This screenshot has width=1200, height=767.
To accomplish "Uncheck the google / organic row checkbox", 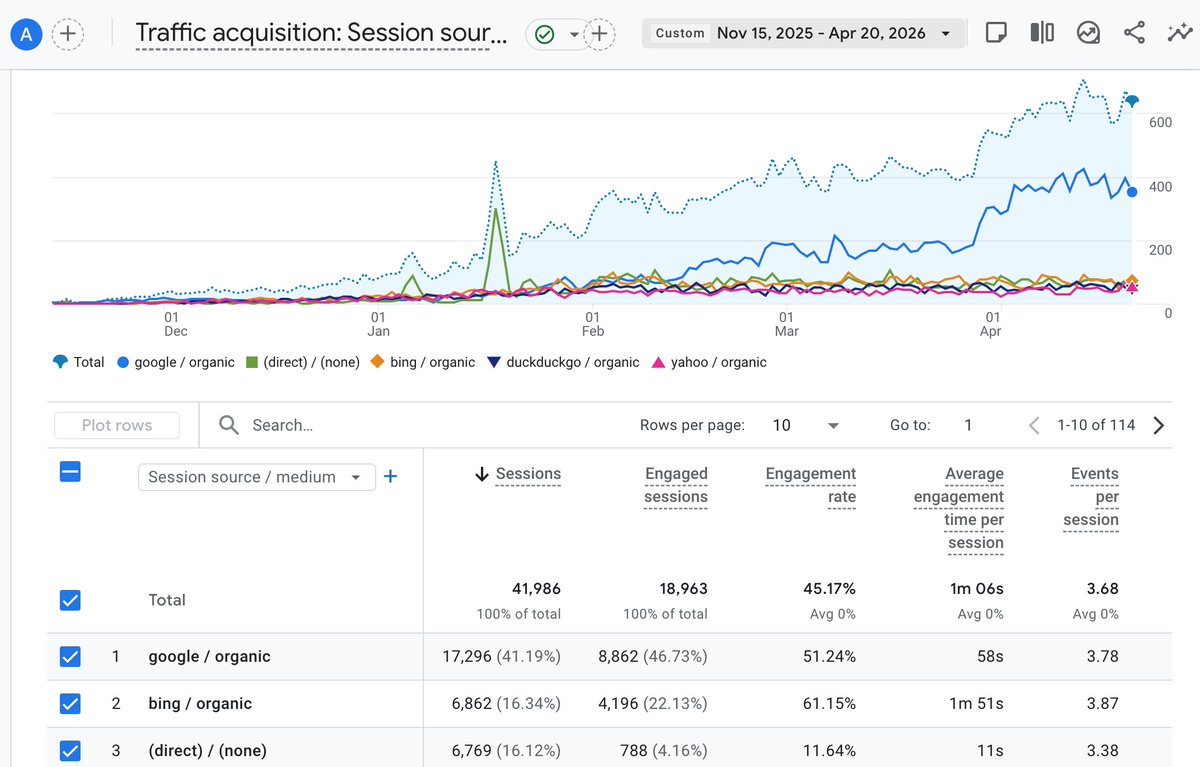I will coord(70,657).
